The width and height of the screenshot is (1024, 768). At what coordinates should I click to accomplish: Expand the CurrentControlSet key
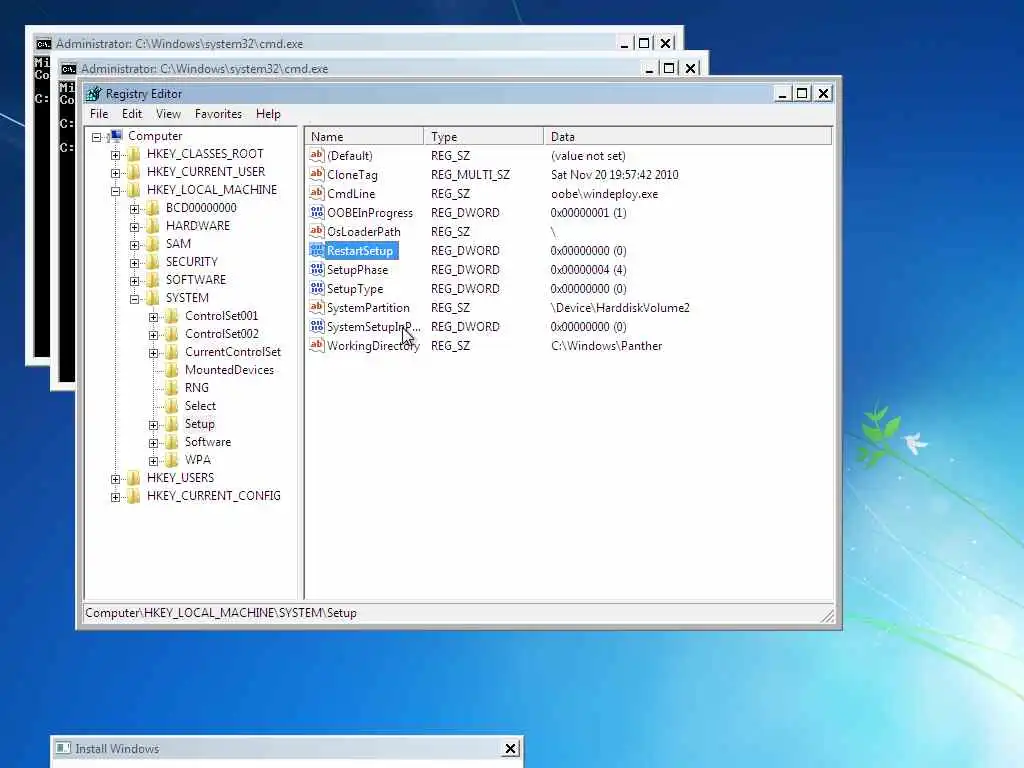point(153,353)
